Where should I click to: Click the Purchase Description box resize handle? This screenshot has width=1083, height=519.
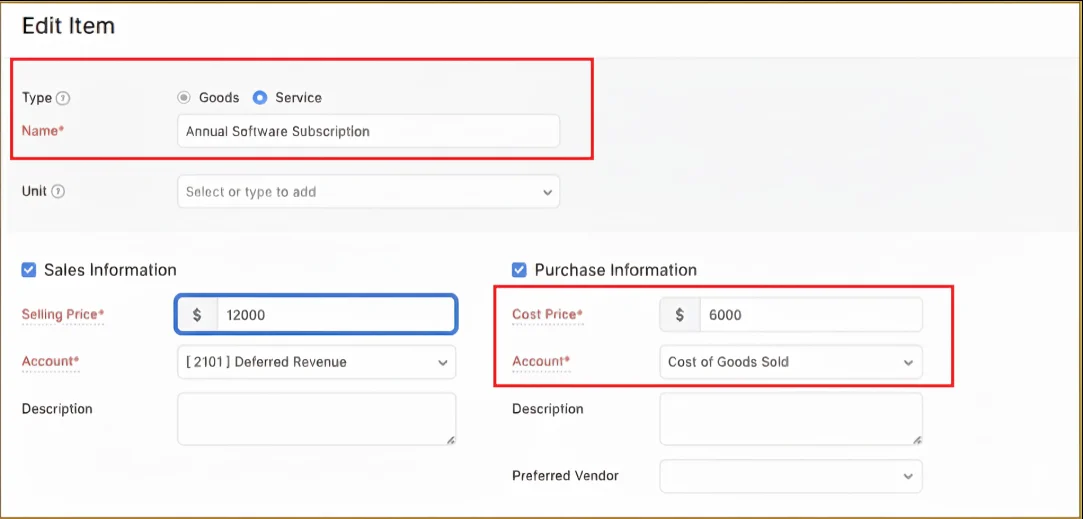coord(916,439)
